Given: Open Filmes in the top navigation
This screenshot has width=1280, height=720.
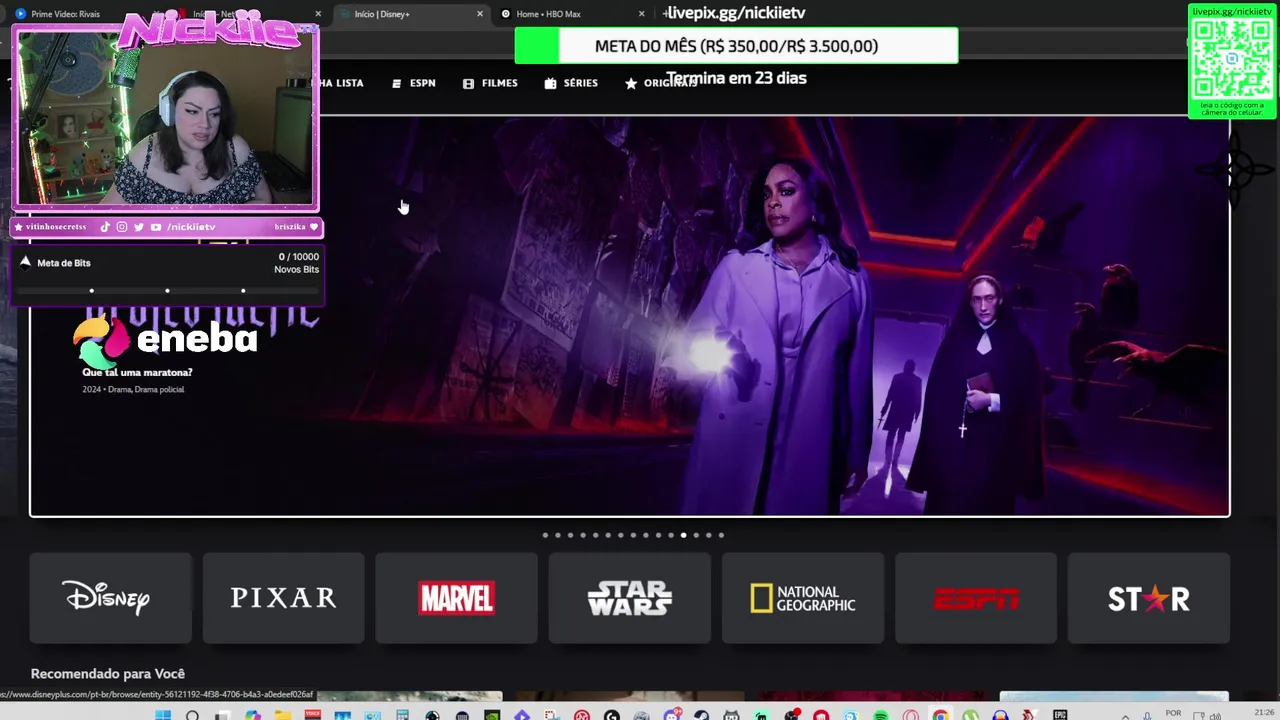Looking at the screenshot, I should [490, 83].
